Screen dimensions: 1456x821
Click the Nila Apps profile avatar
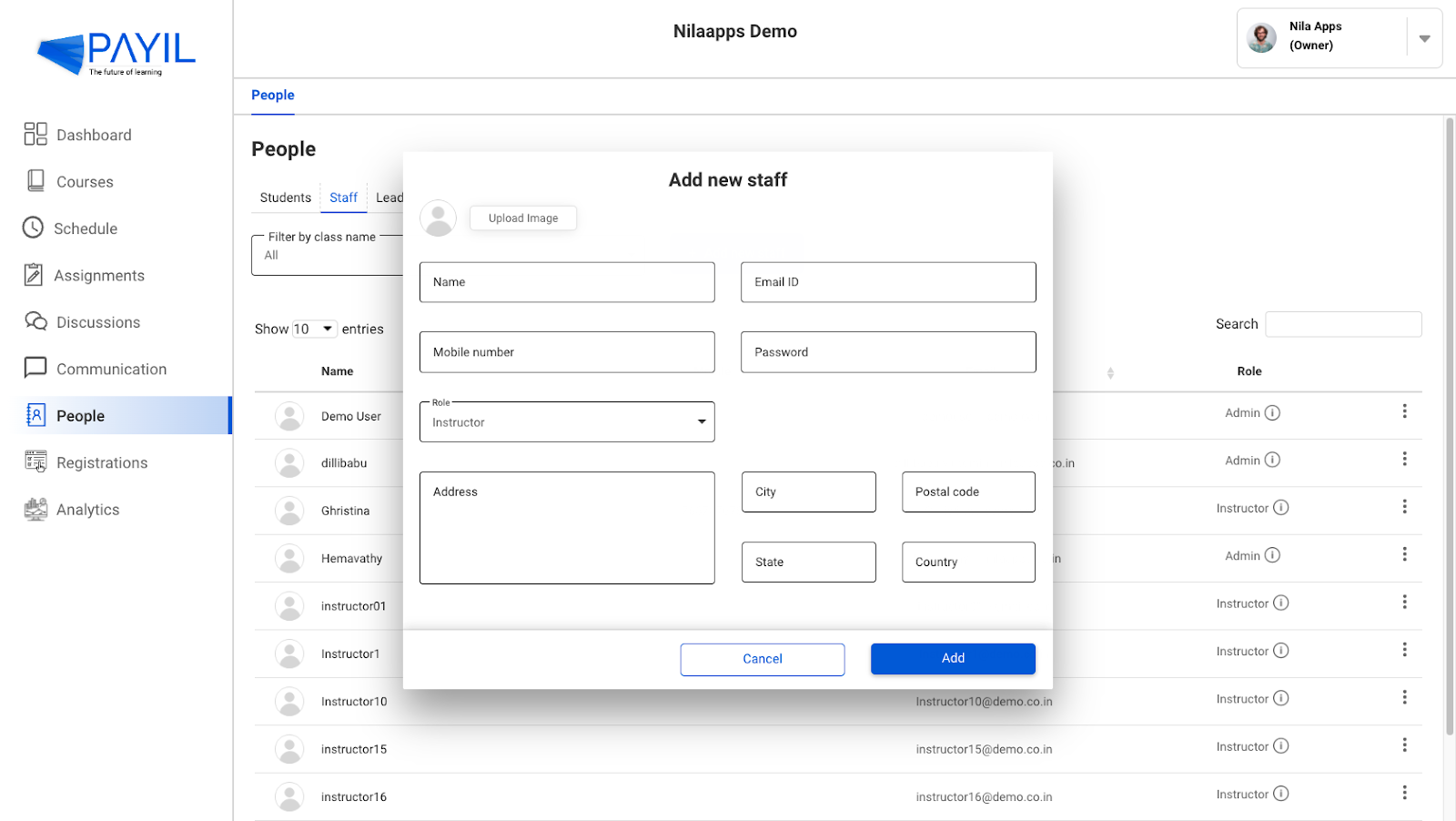(x=1261, y=37)
